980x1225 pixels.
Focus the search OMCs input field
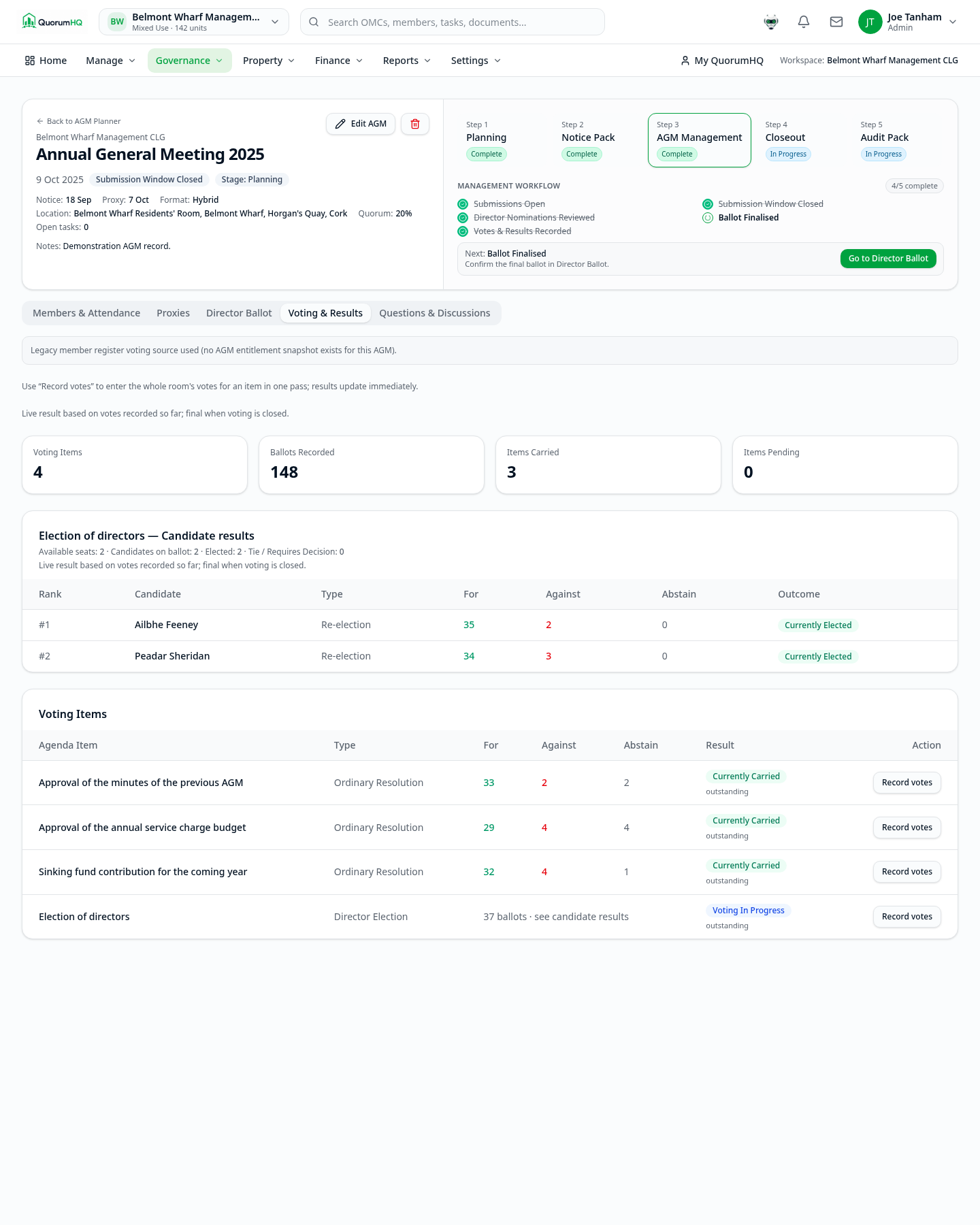pos(453,22)
